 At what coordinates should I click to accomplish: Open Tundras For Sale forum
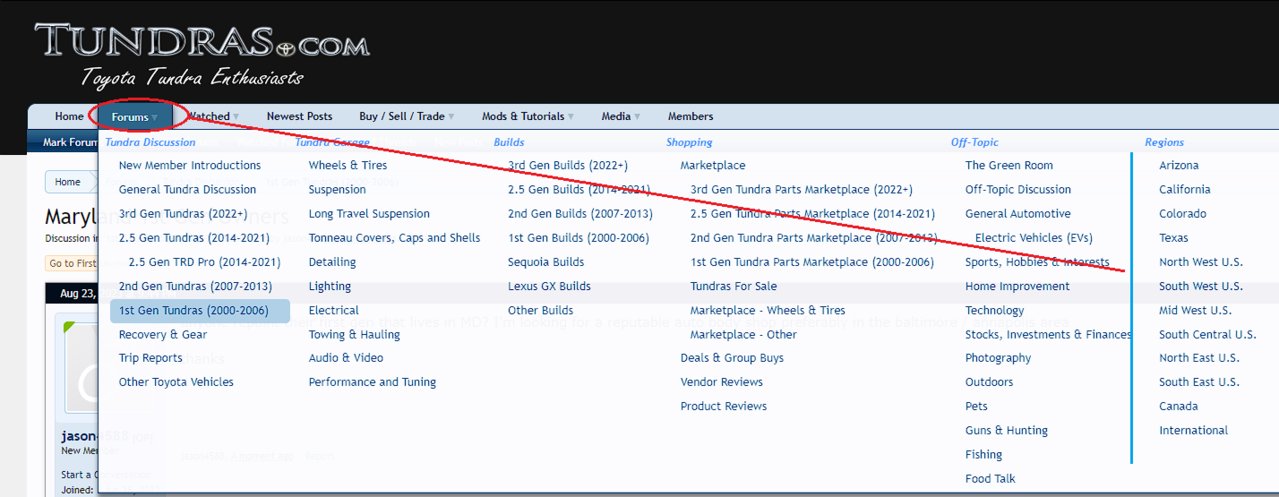pos(733,286)
